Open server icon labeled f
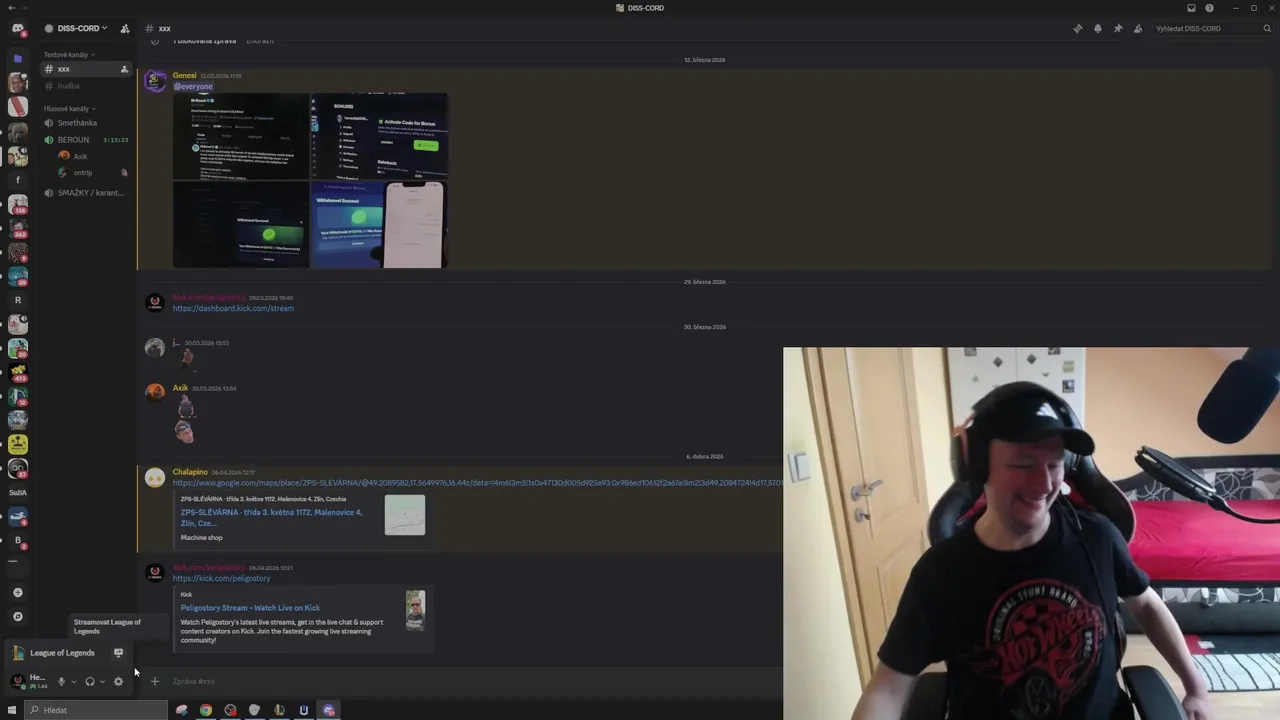 17,180
